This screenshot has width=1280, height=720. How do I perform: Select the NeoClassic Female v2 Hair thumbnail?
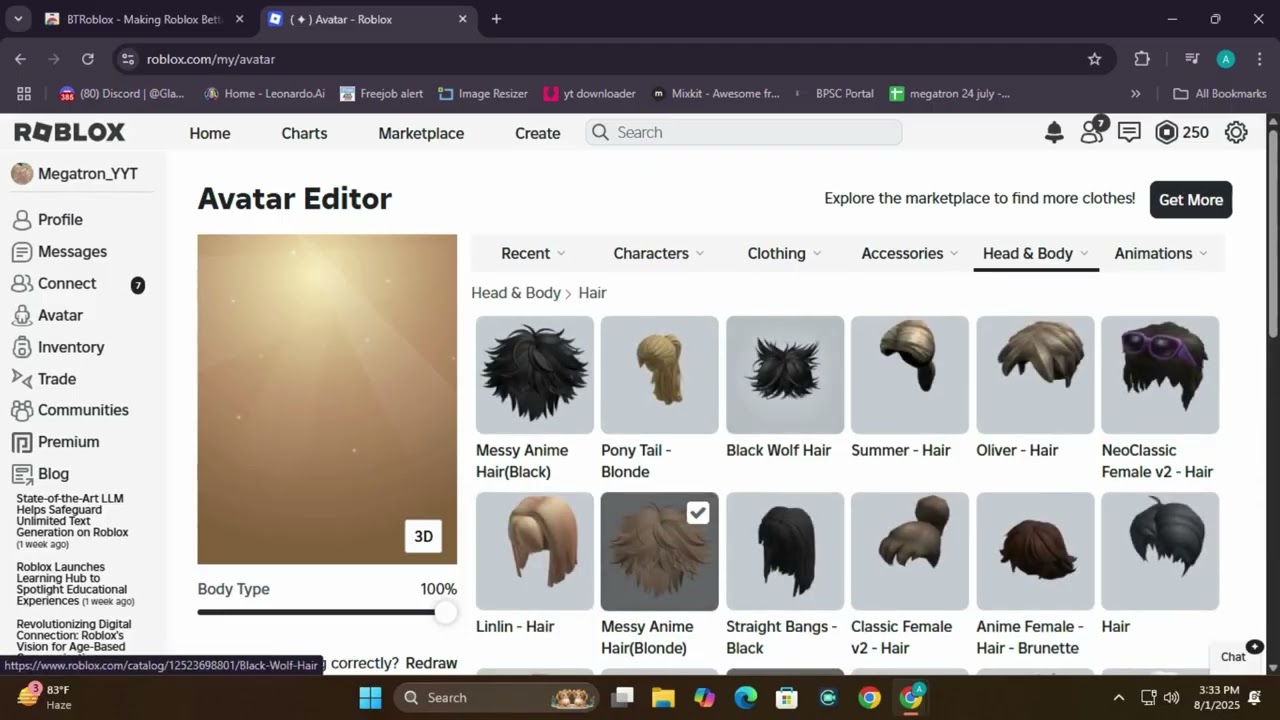[1160, 375]
